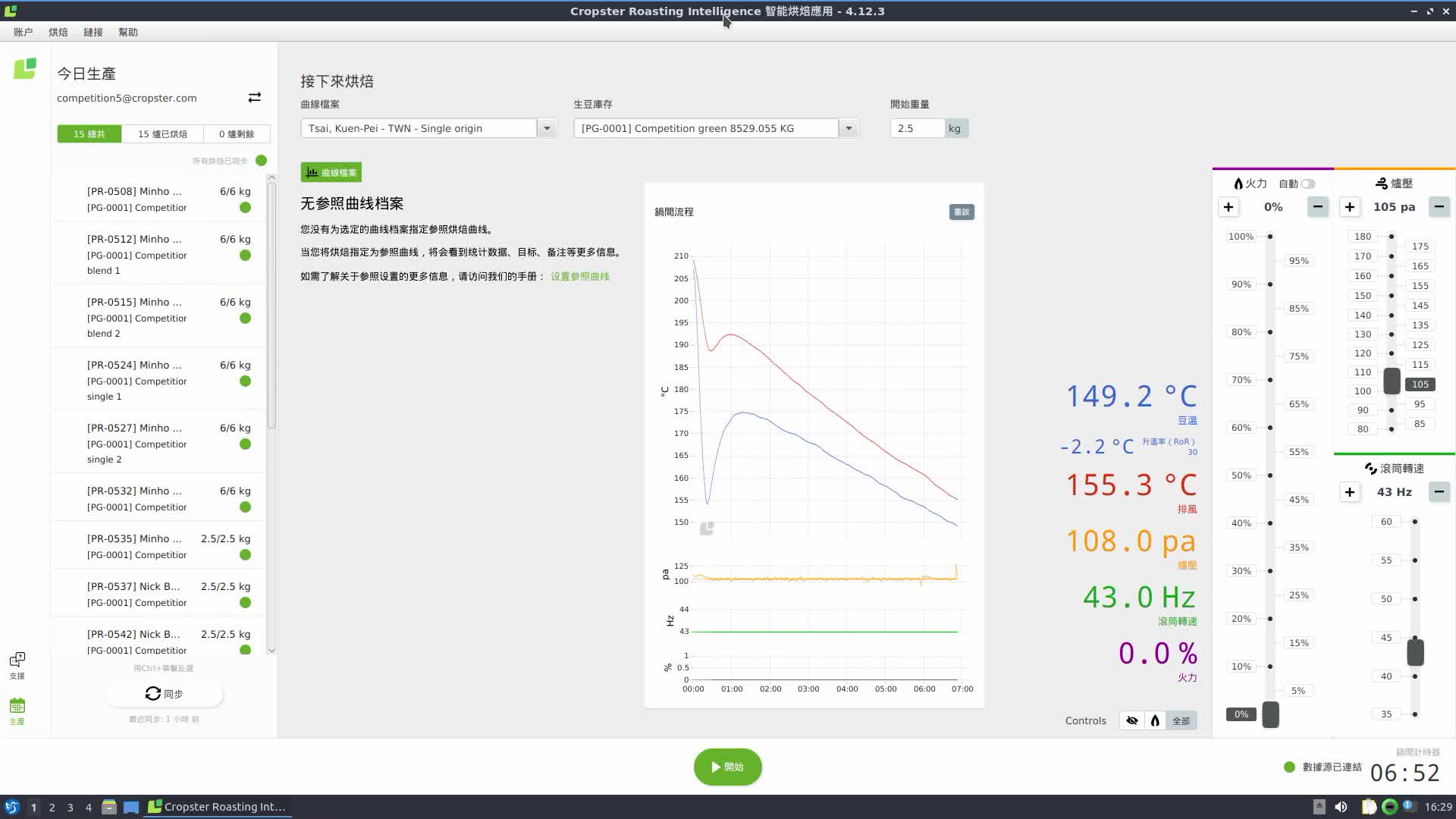The image size is (1456, 819).
Task: Switch machine with the swap arrows icon
Action: pyautogui.click(x=255, y=98)
